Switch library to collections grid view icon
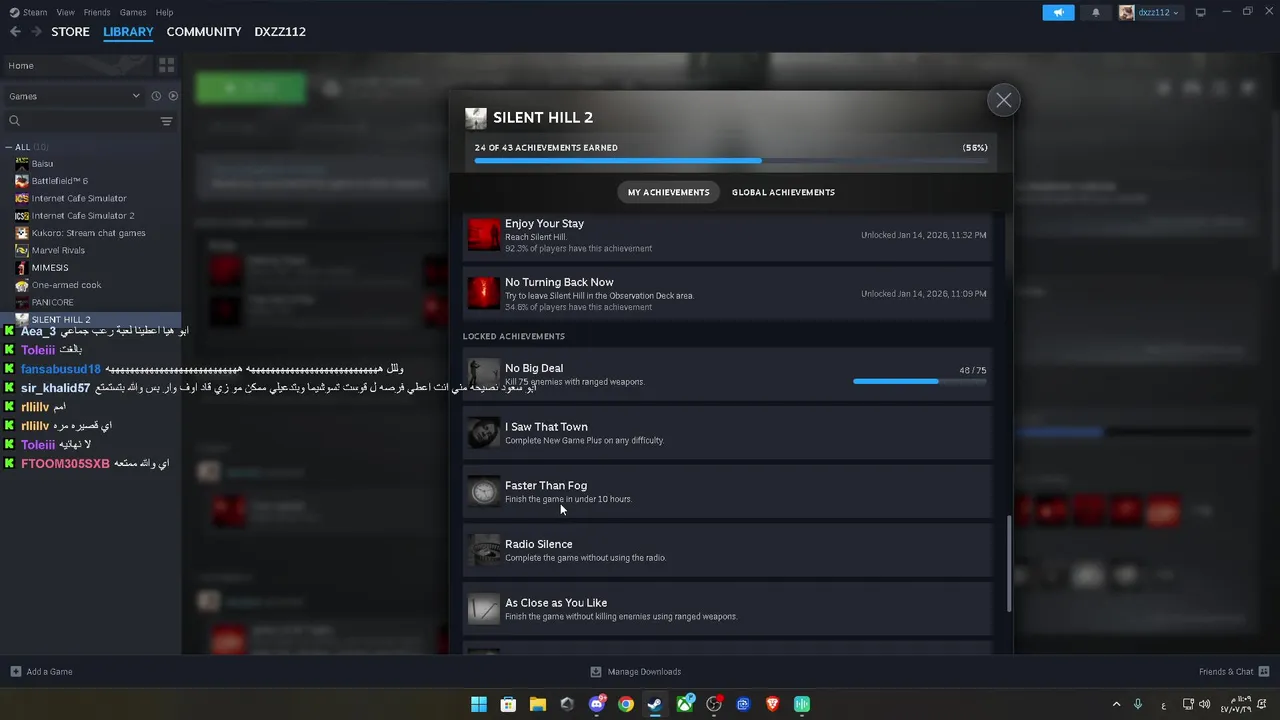Image resolution: width=1280 pixels, height=720 pixels. point(167,66)
